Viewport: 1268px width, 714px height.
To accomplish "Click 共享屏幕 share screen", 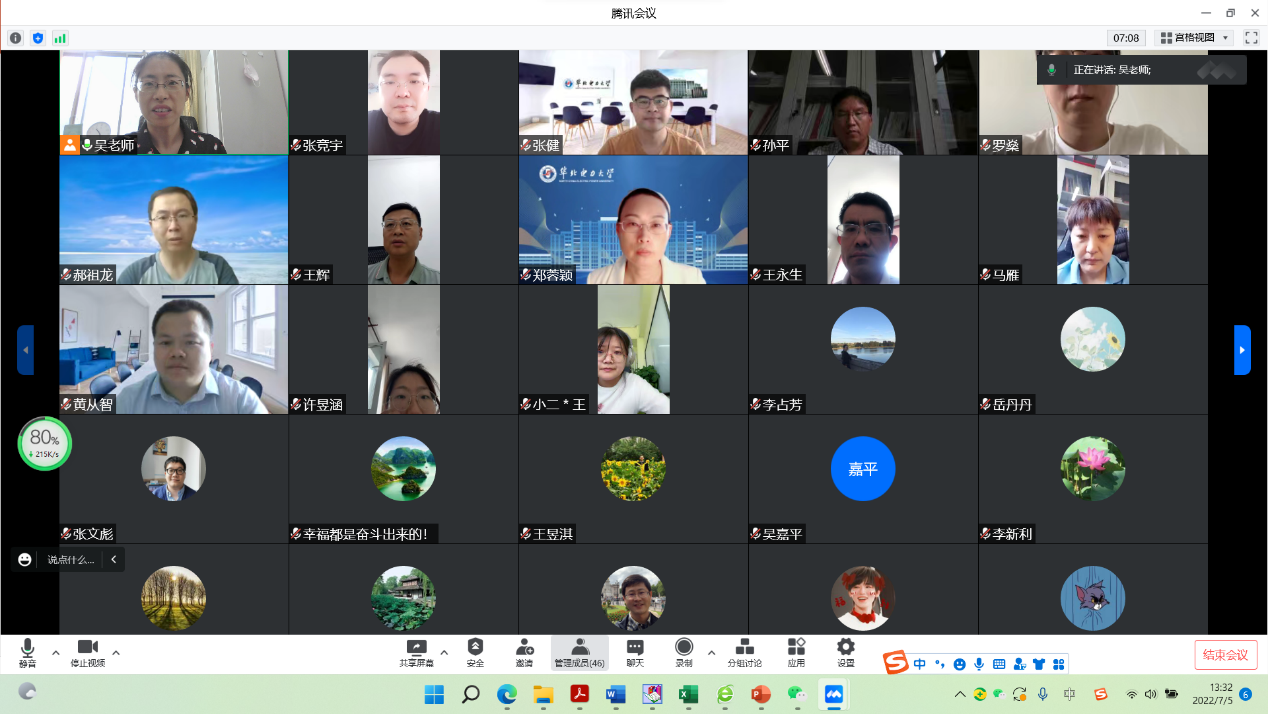I will pos(417,652).
